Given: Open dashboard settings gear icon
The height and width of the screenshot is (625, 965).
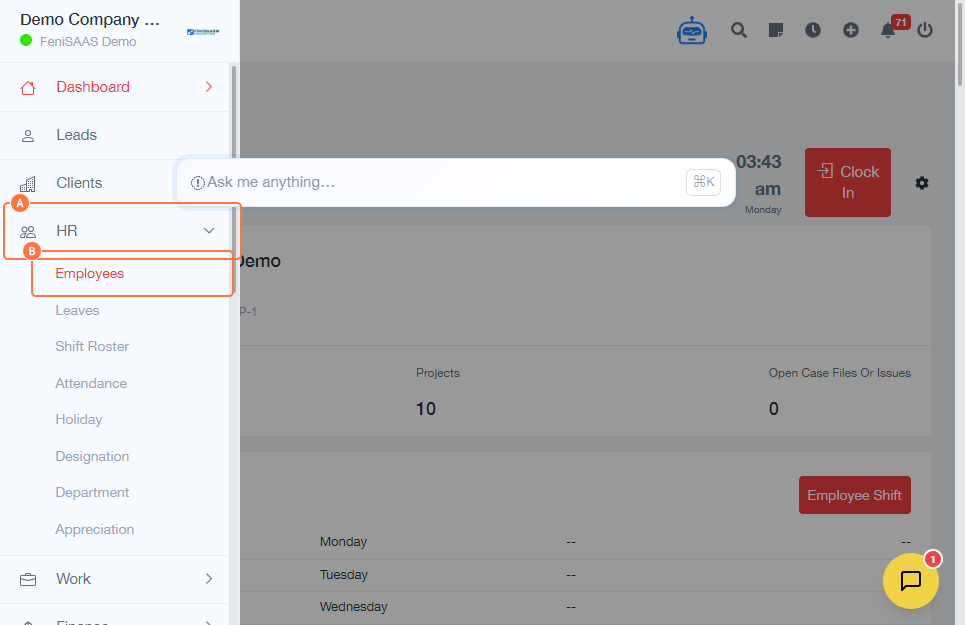Looking at the screenshot, I should tap(922, 183).
